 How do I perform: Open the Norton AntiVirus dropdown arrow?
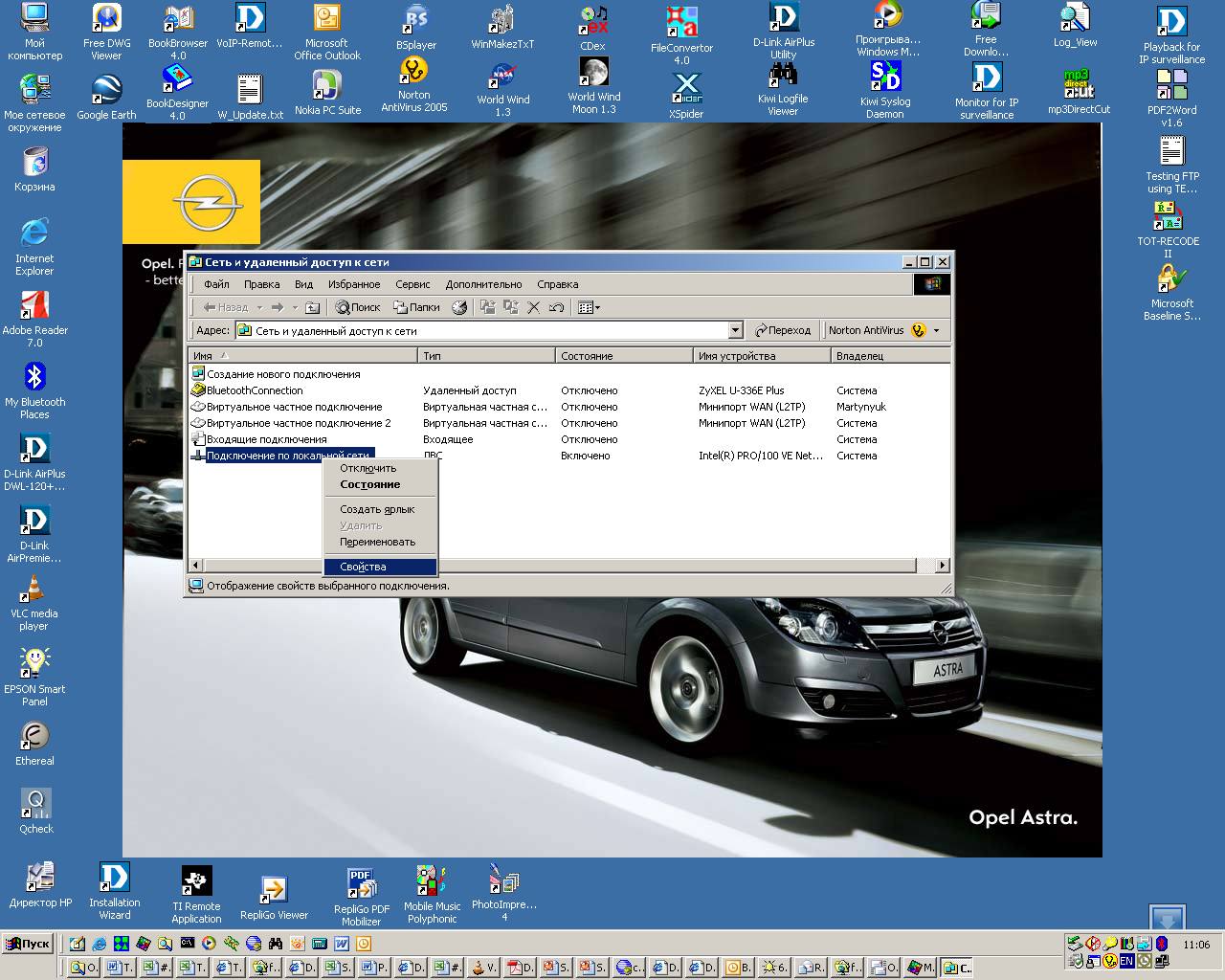tap(936, 330)
